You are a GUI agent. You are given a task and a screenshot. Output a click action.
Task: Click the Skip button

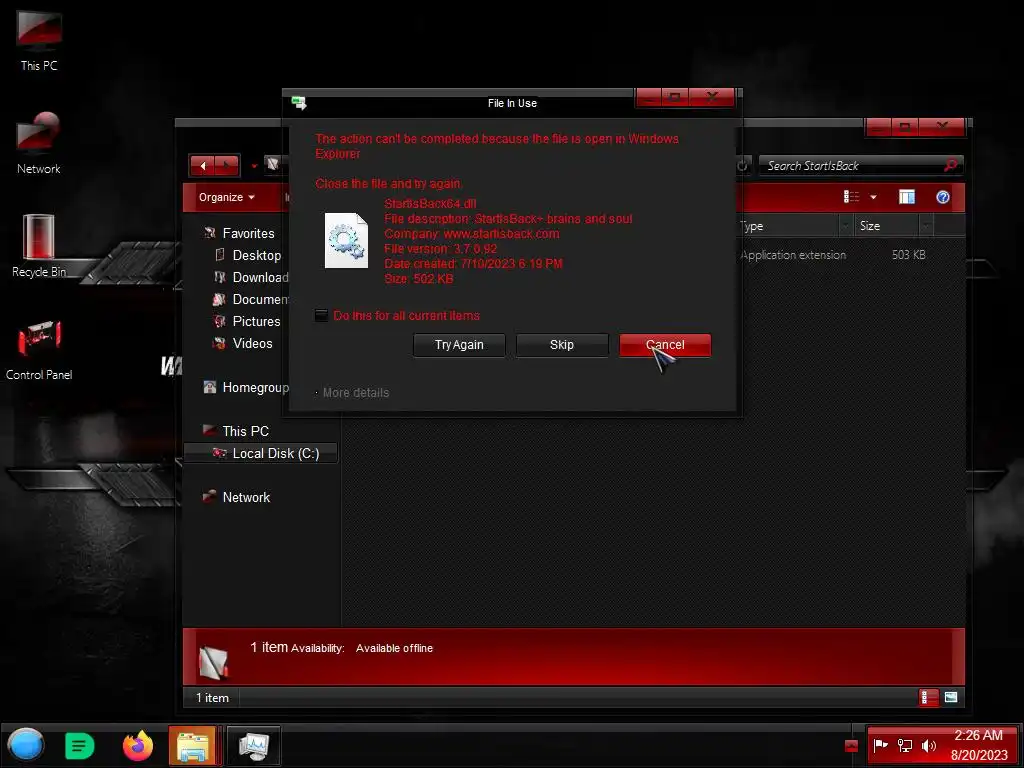(x=562, y=345)
